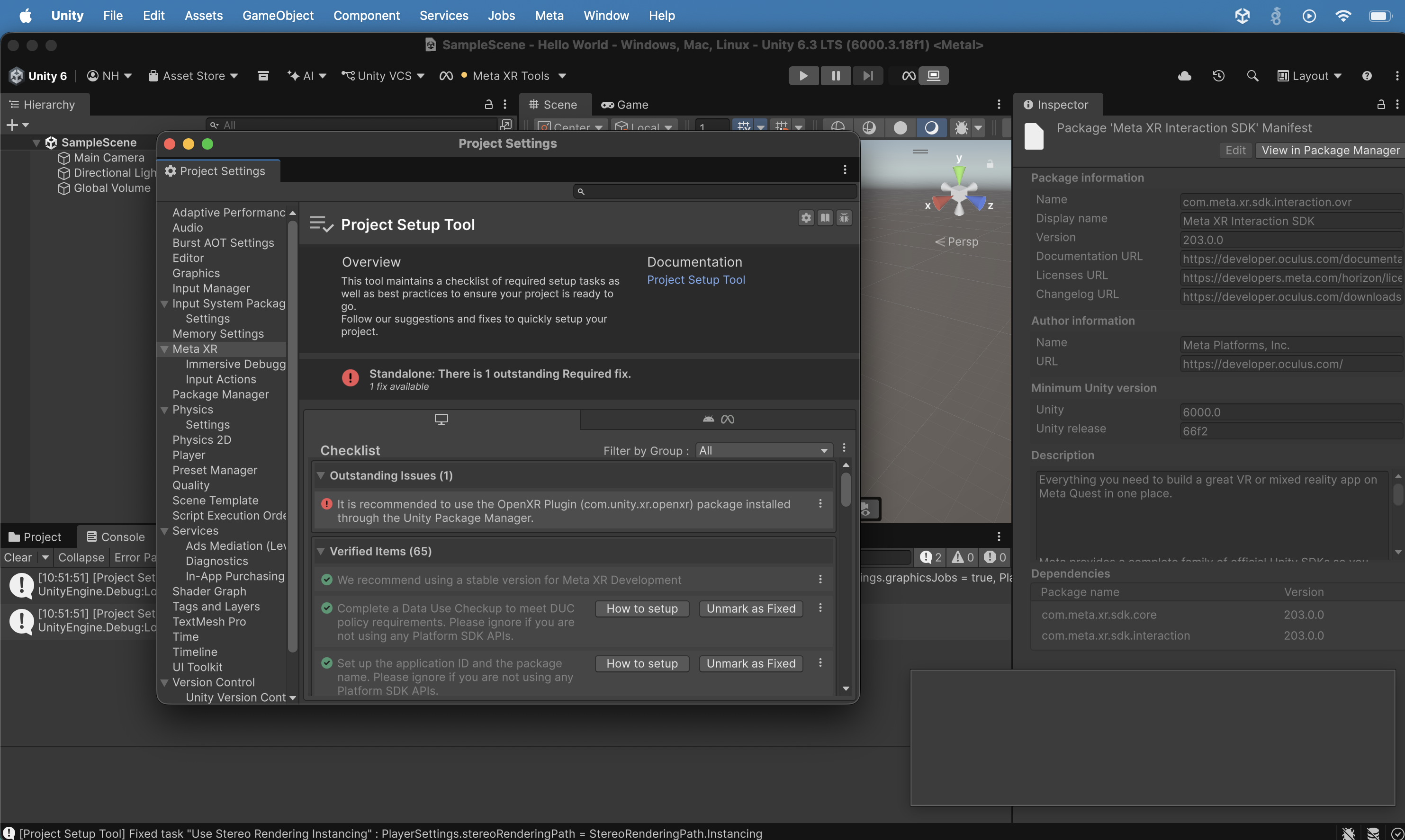Open the Unity Cloud icon in the toolbar
Viewport: 1405px width, 840px height.
1184,76
